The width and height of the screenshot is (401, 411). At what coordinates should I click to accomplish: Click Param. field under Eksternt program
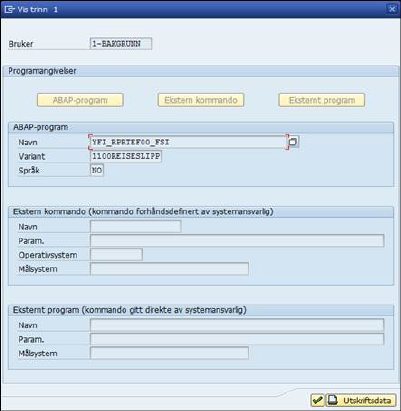[237, 339]
